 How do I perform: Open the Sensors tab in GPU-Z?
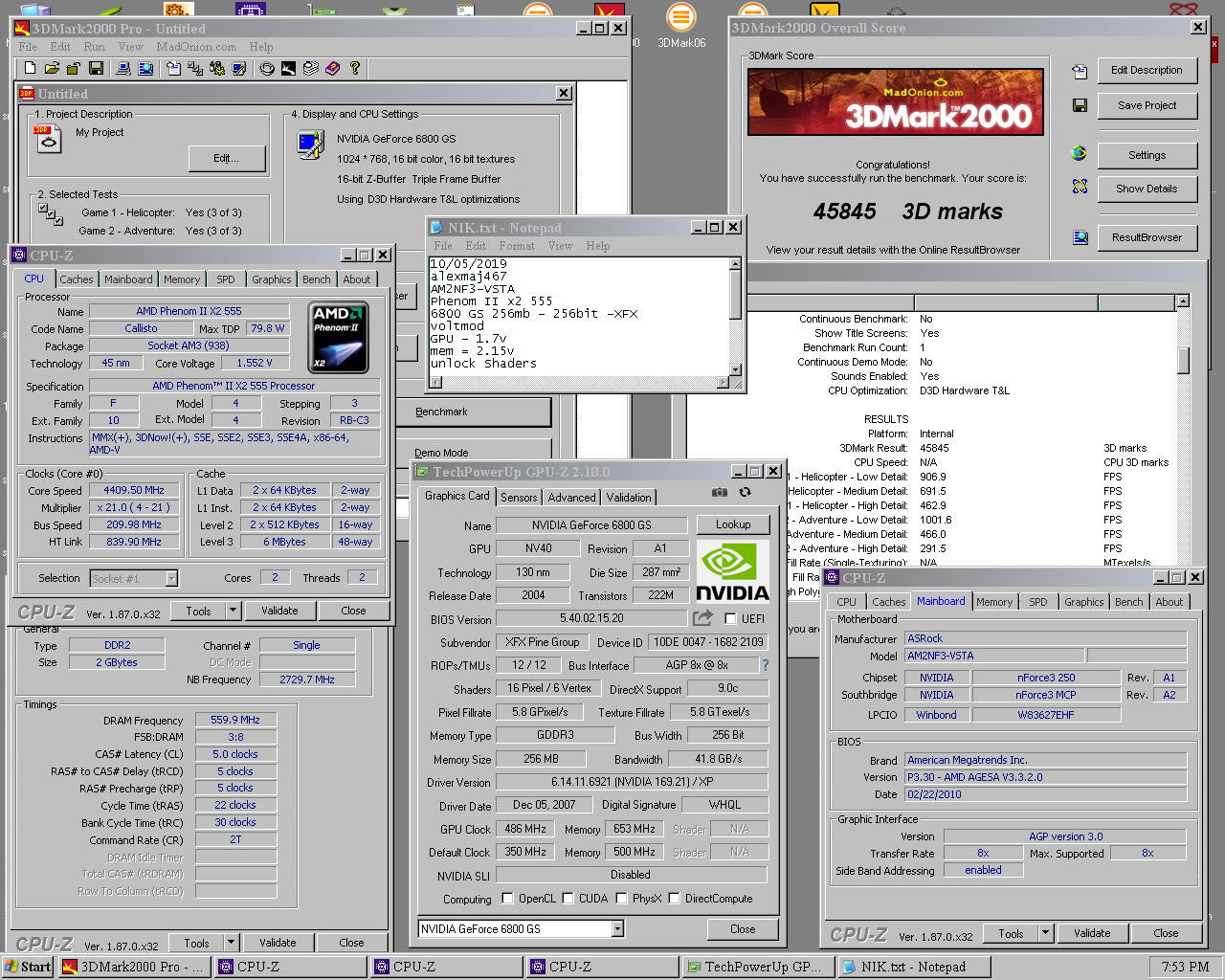tap(519, 498)
